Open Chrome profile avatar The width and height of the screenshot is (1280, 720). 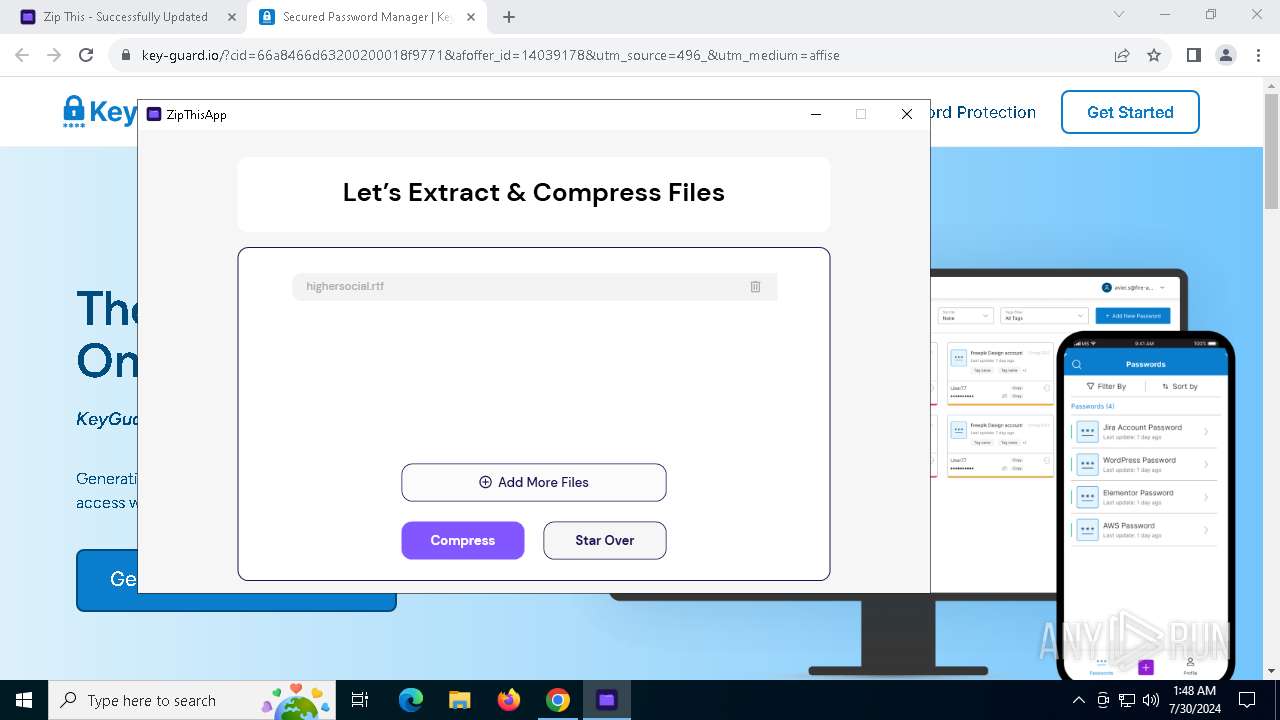(1226, 55)
